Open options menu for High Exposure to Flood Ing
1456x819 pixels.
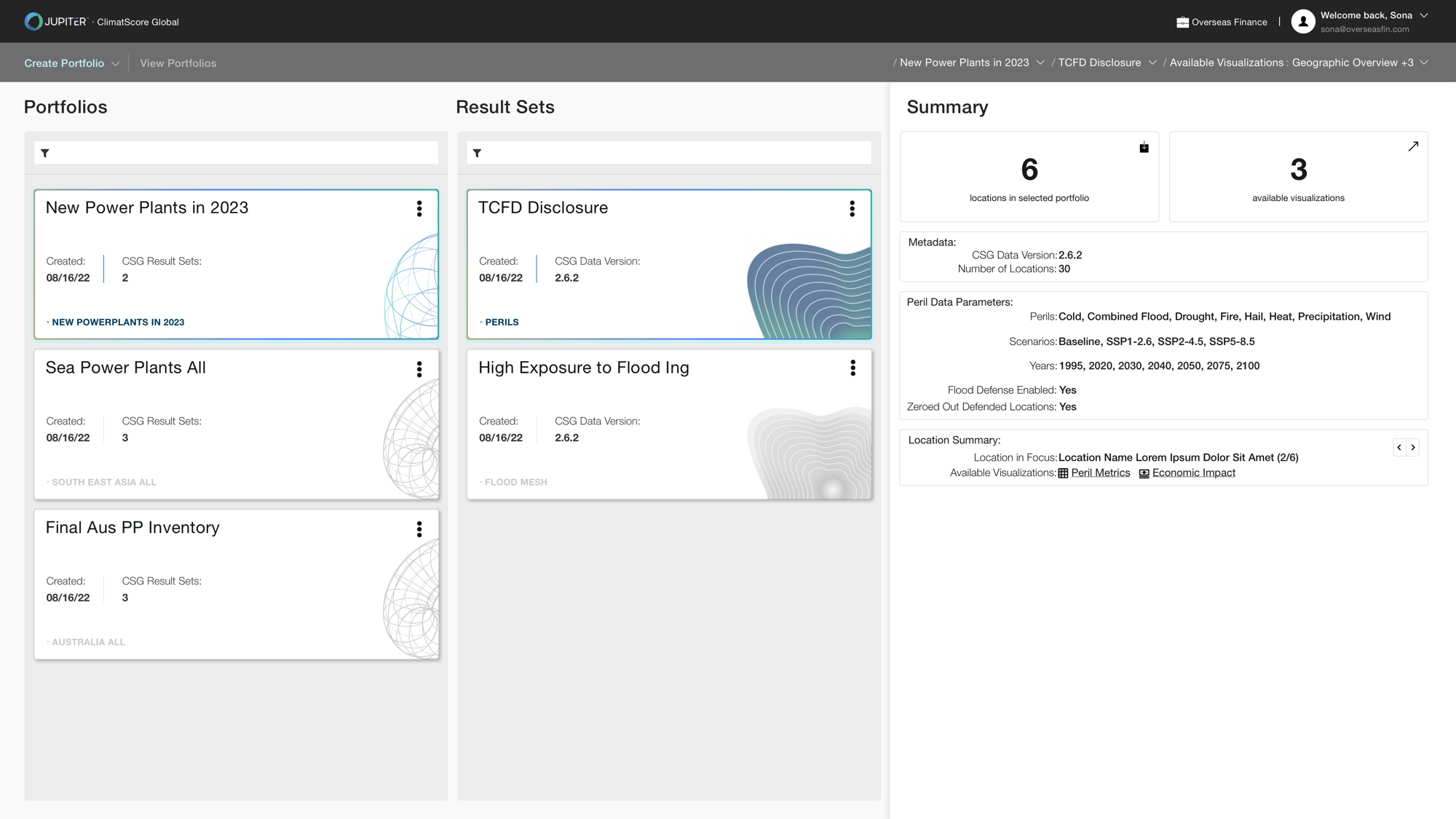(x=852, y=368)
